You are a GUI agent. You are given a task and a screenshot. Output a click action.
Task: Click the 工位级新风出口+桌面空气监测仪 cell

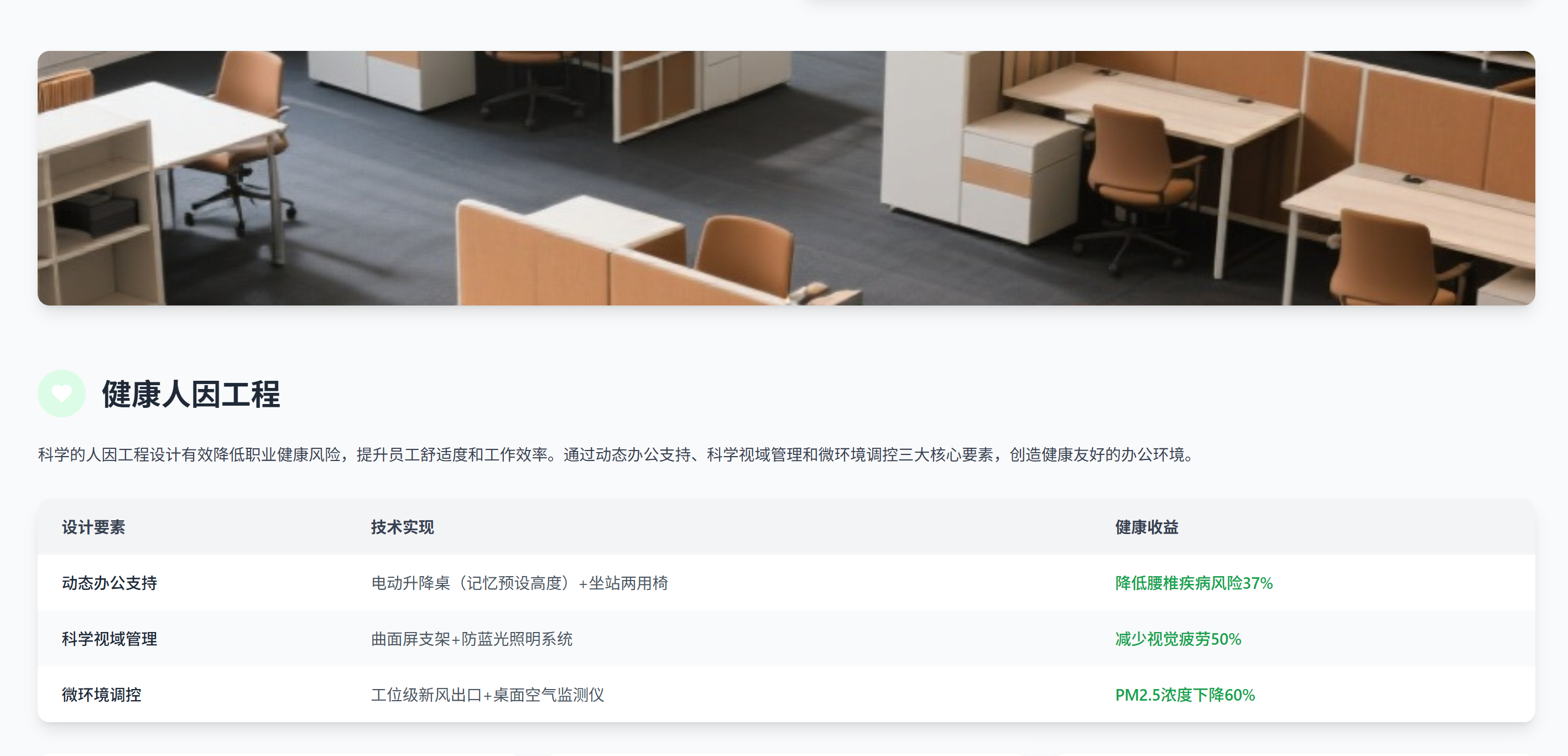tap(488, 695)
